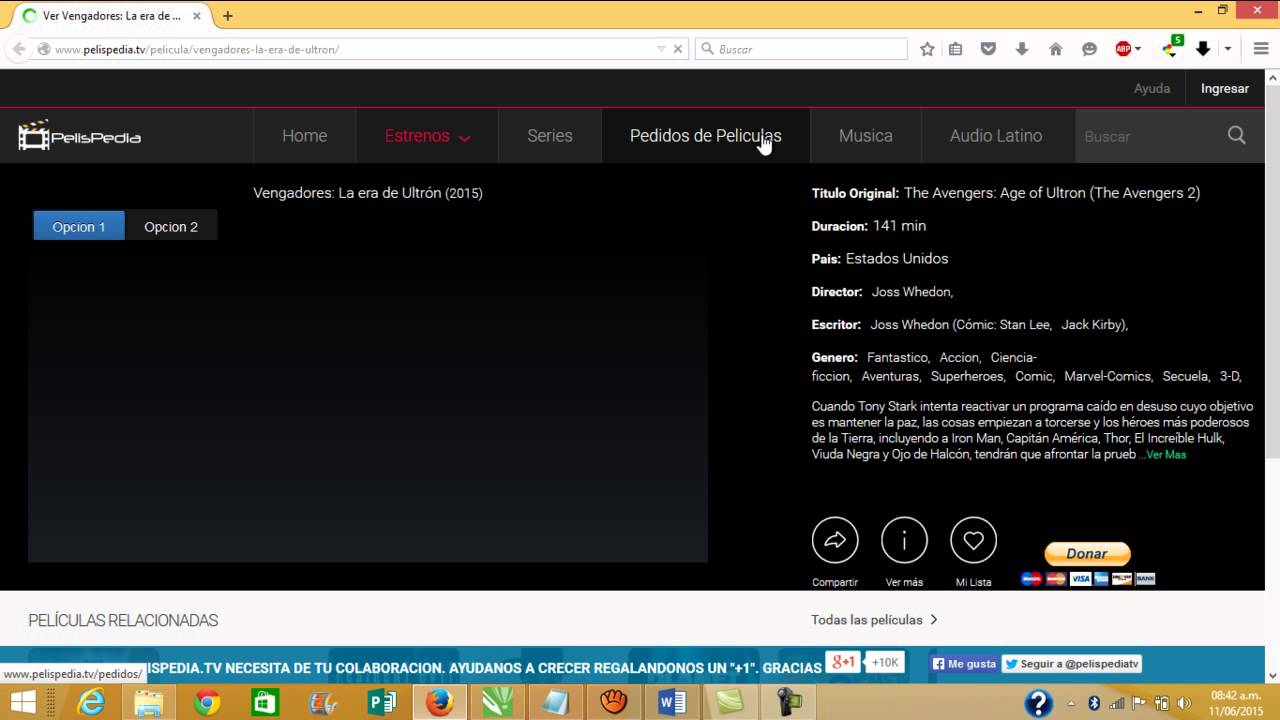The width and height of the screenshot is (1280, 720).
Task: Expand the Estrenos dropdown menu
Action: click(x=465, y=138)
